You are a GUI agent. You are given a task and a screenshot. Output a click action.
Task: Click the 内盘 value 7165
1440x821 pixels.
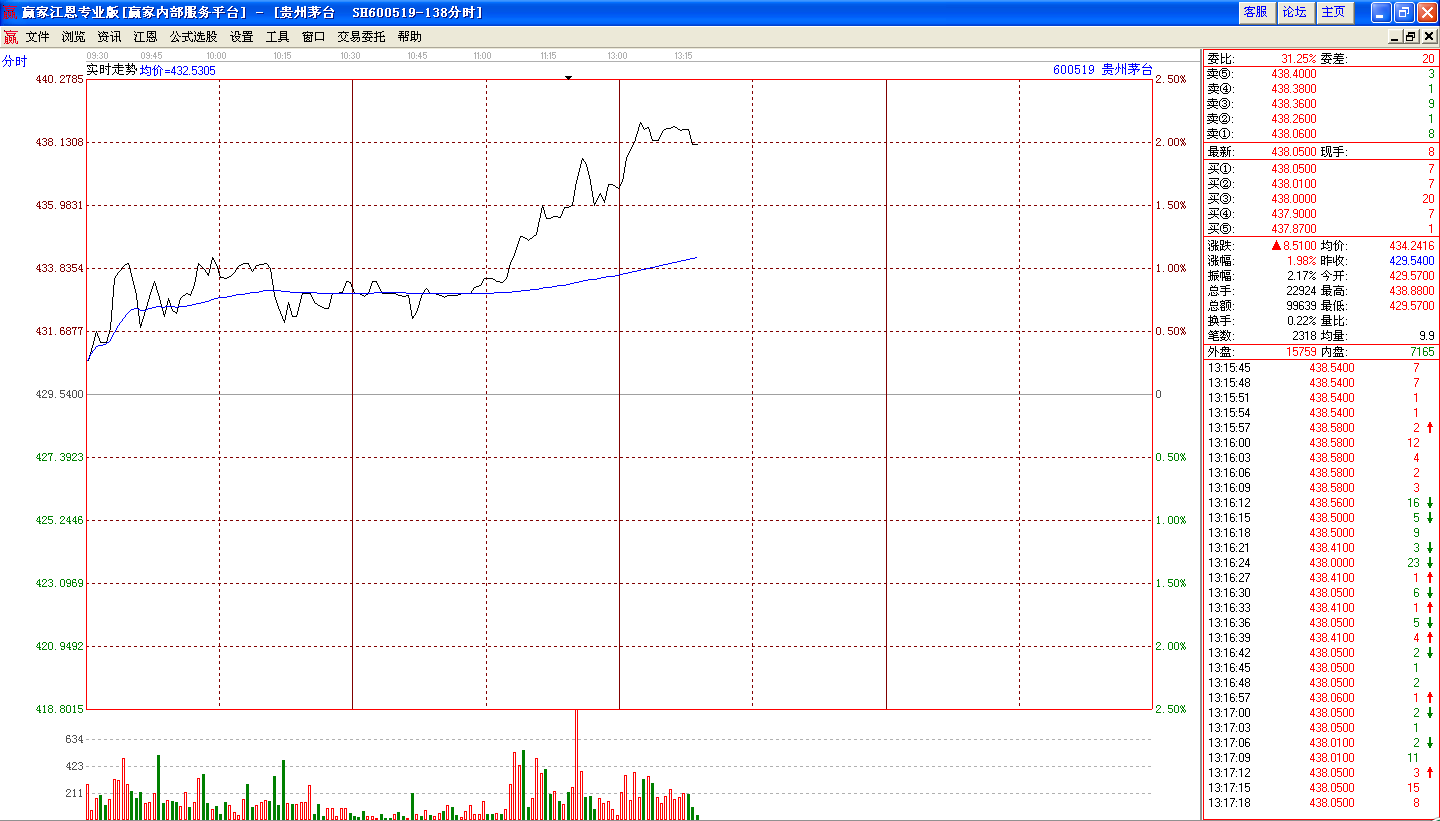pyautogui.click(x=1422, y=352)
